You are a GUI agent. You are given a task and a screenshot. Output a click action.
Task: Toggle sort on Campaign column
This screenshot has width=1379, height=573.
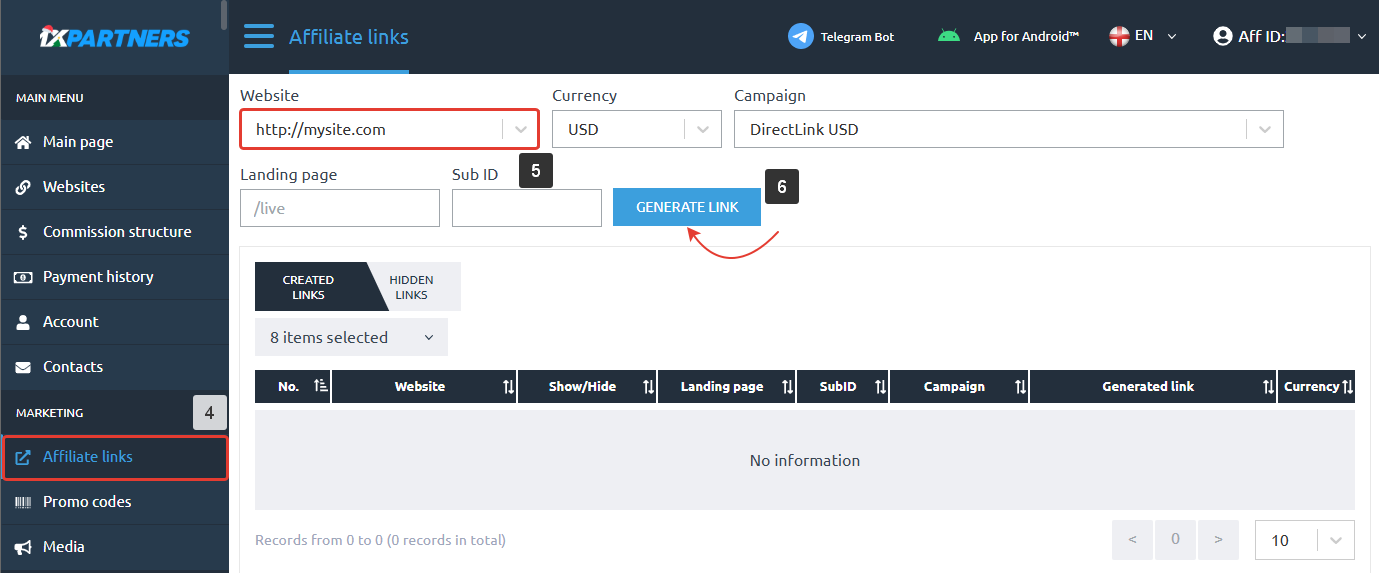click(1020, 387)
